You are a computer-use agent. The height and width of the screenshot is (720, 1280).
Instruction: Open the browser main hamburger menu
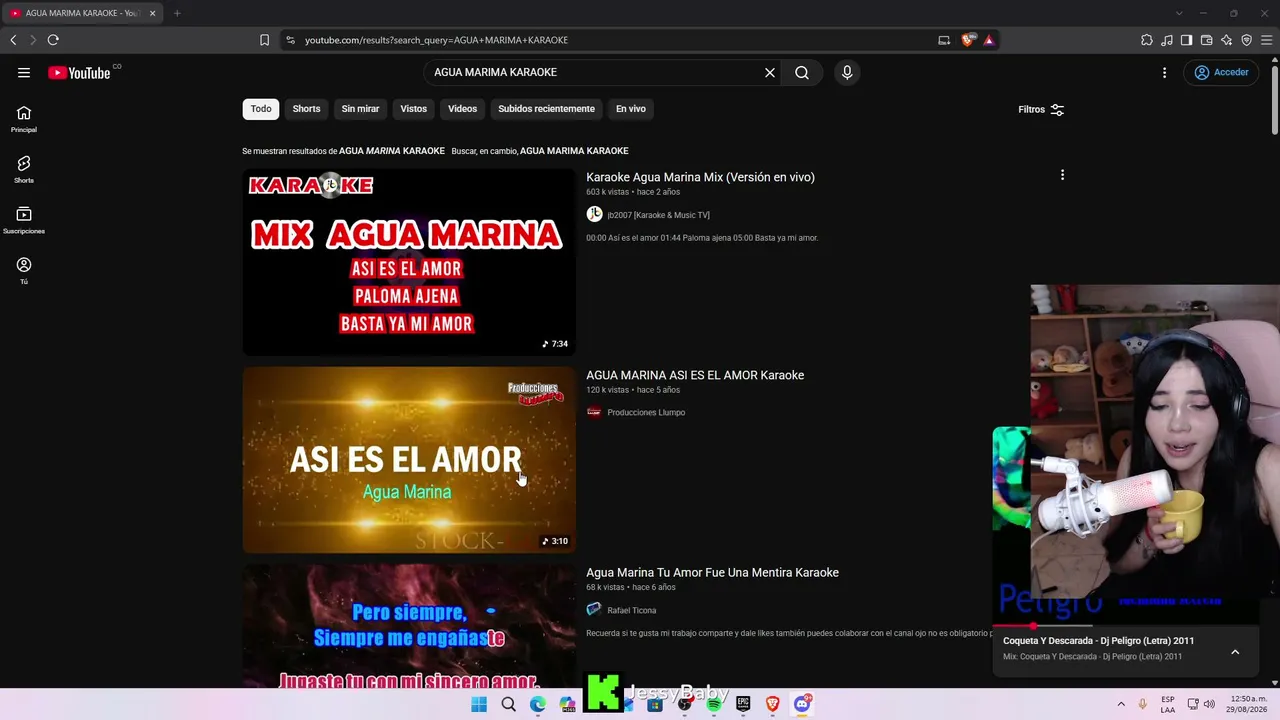(x=1266, y=40)
